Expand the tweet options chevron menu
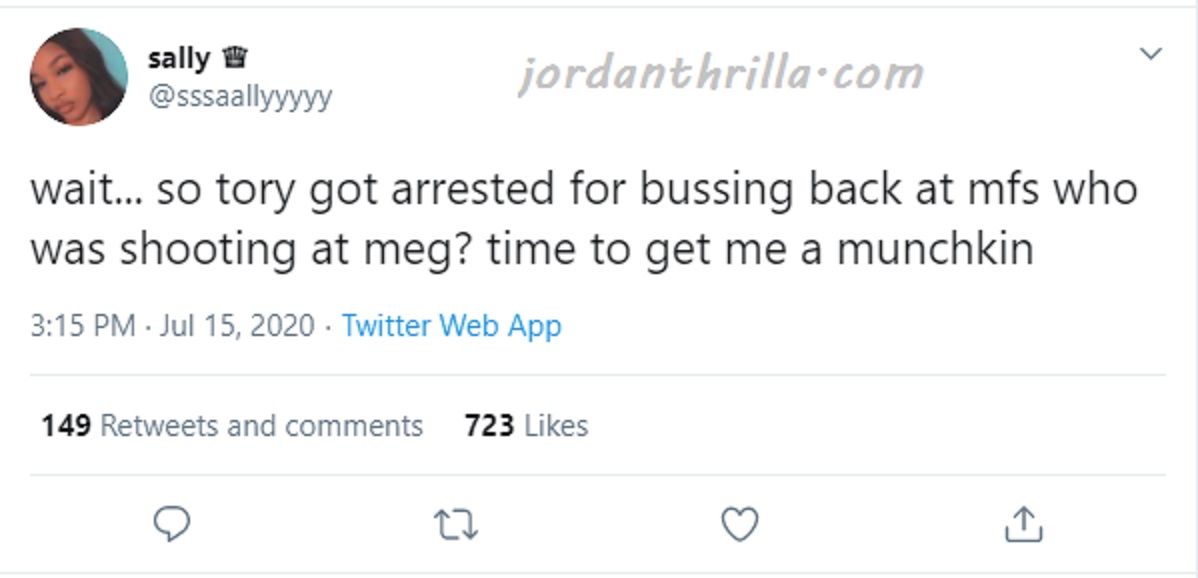This screenshot has height=578, width=1198. point(1150,53)
